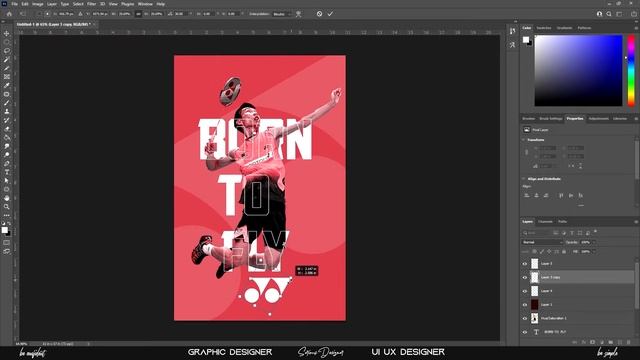Select the History Brush tool

[7, 120]
